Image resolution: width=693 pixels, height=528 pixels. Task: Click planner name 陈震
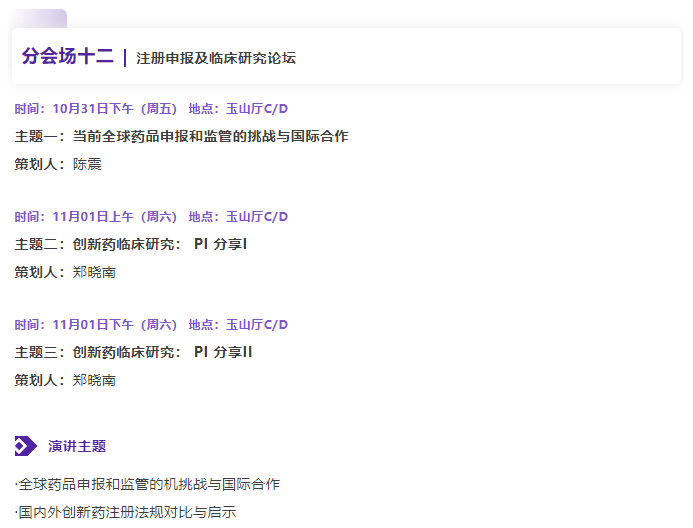(x=87, y=164)
